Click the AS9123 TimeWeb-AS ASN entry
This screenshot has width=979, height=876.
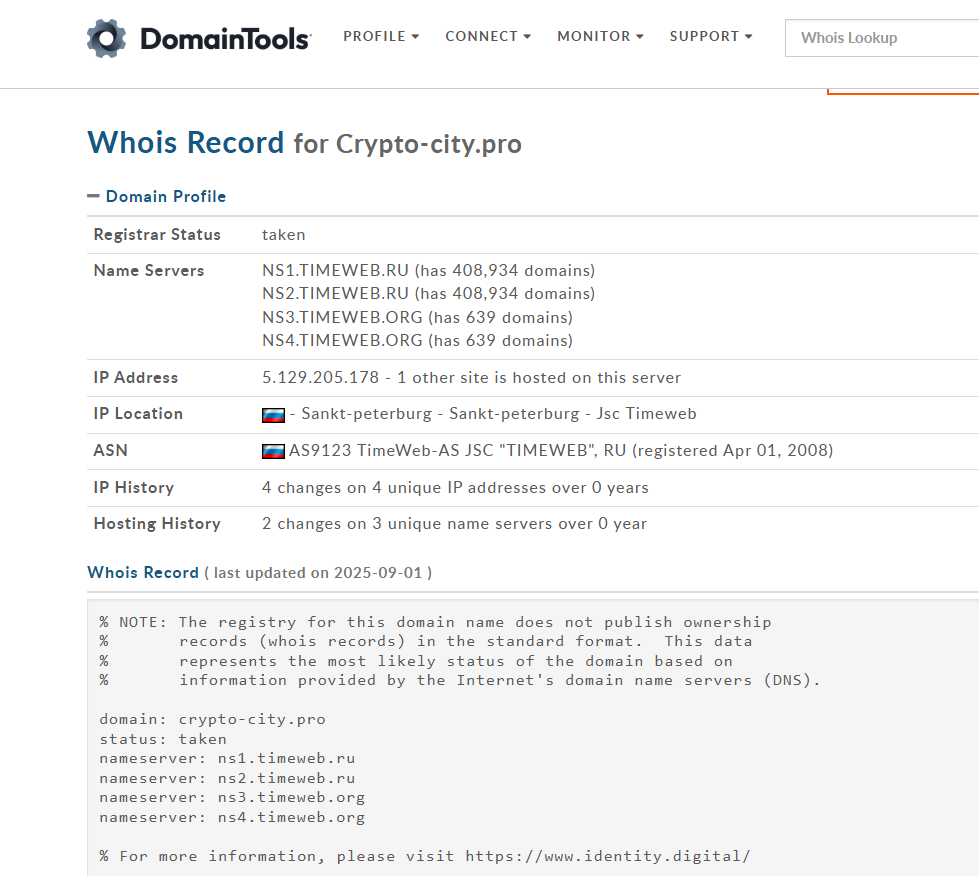pyautogui.click(x=561, y=451)
